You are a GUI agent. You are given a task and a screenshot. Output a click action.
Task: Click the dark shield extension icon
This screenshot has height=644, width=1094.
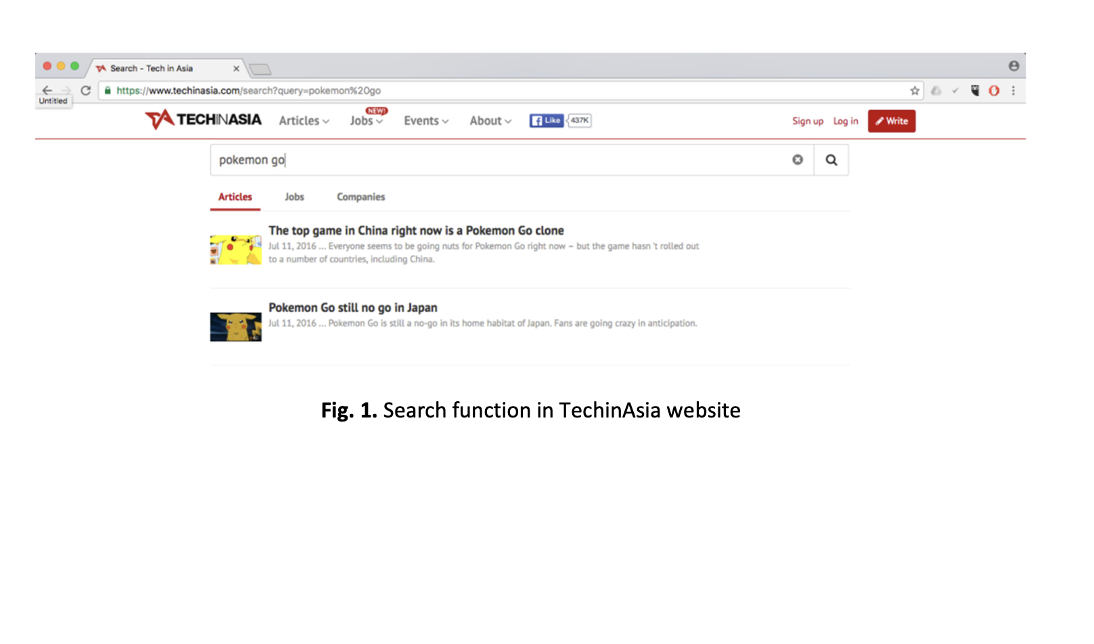[x=975, y=90]
